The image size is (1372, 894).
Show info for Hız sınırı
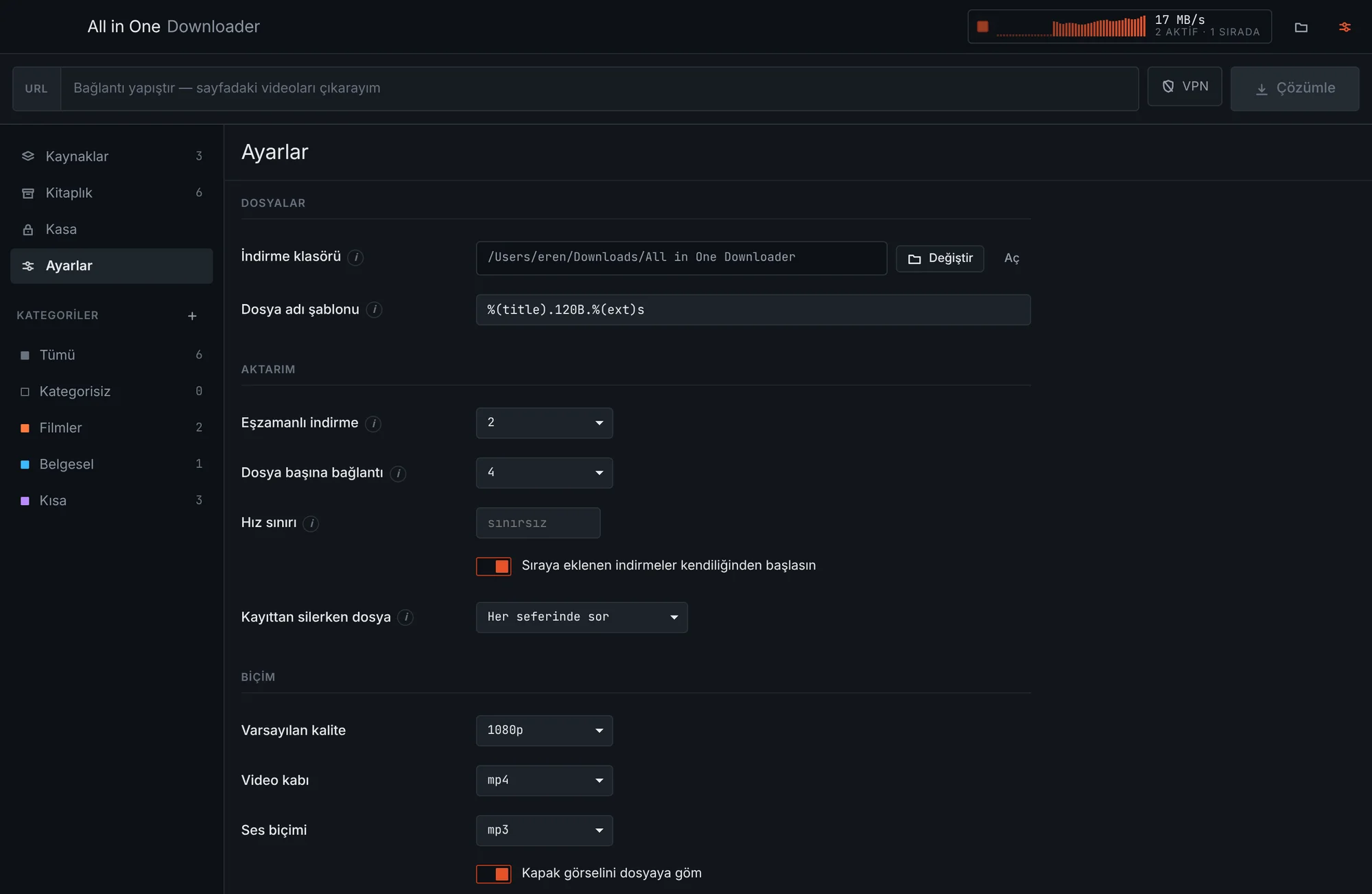click(x=311, y=524)
